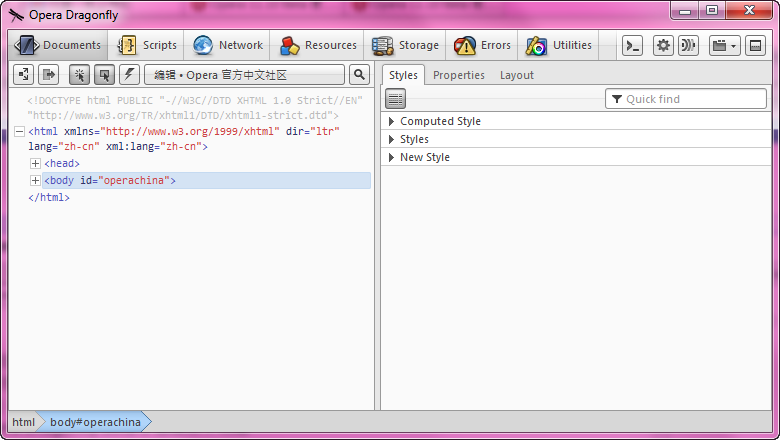Click the expand DOM tree icon
780x440 pixels.
23,75
